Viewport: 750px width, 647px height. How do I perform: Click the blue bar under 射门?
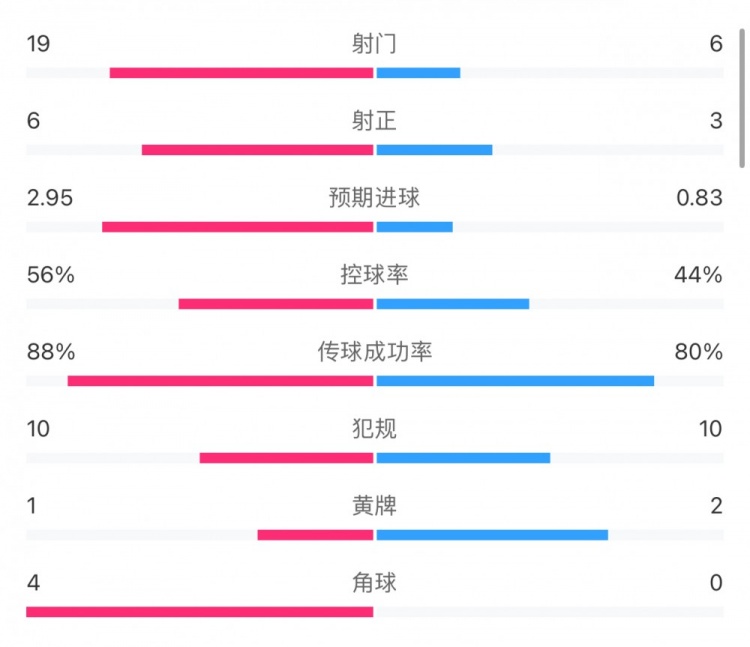pos(418,73)
